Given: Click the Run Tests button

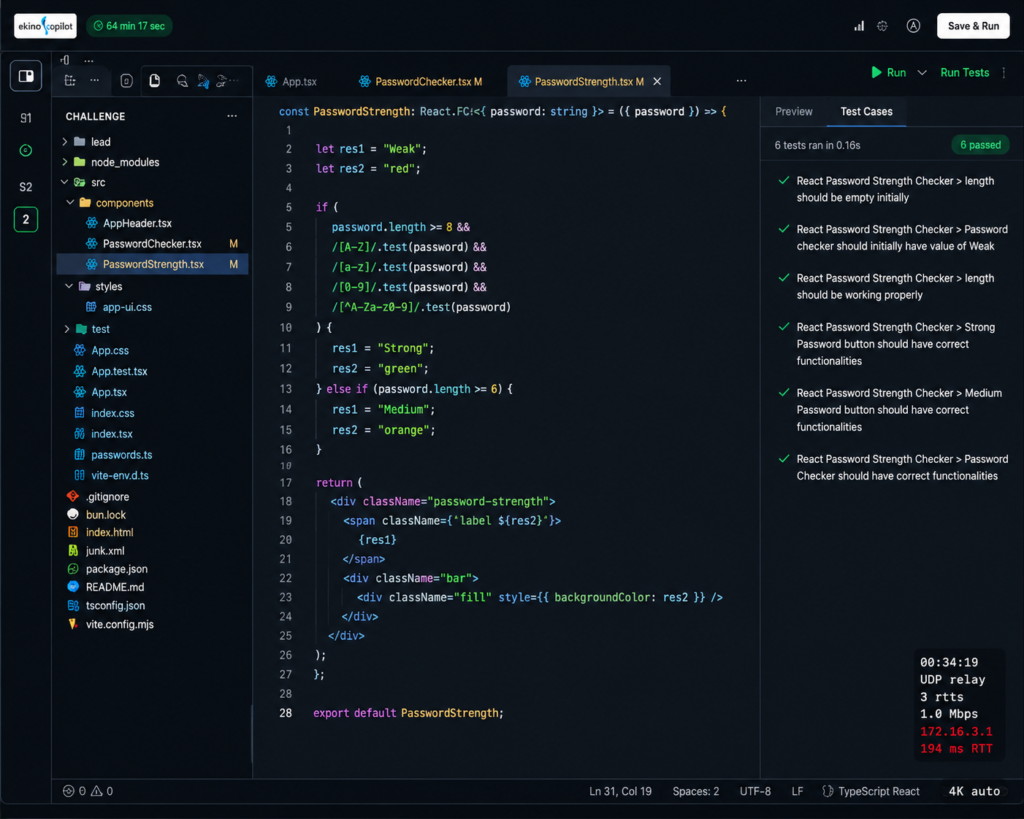Looking at the screenshot, I should click(x=965, y=72).
